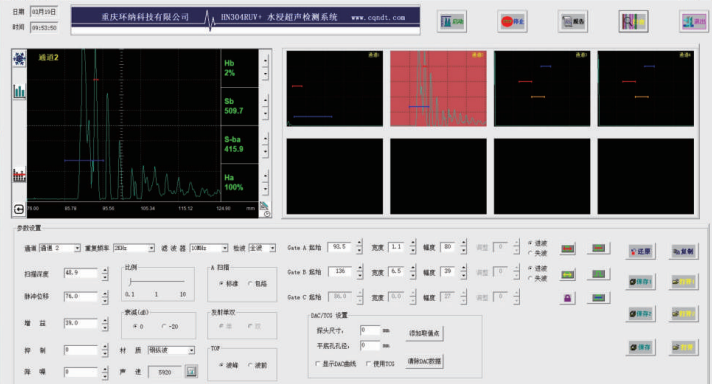
Task: Click the red-dotted histogram icon beside the waveform
Action: (x=19, y=175)
